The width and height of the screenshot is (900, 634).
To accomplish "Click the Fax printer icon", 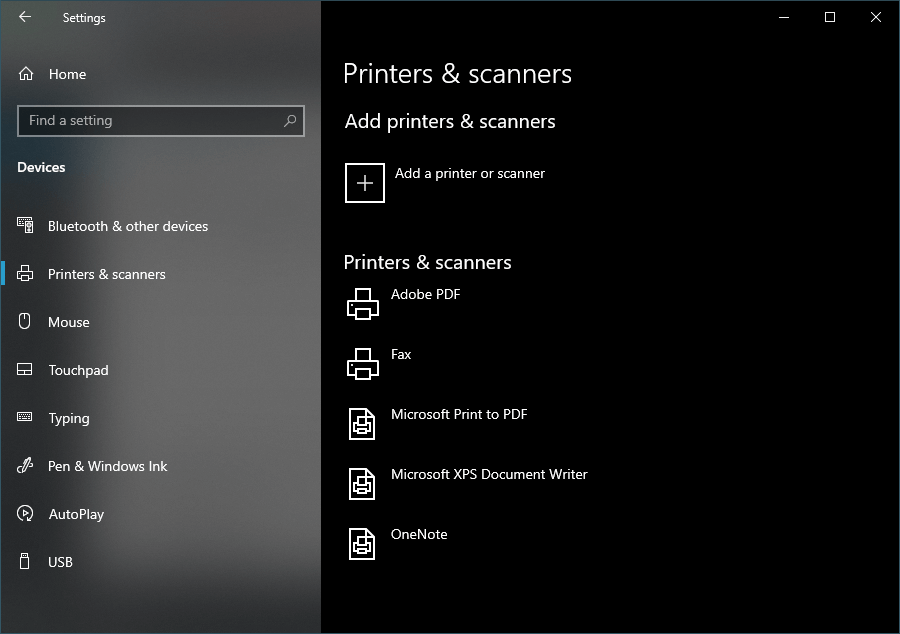I will click(363, 364).
